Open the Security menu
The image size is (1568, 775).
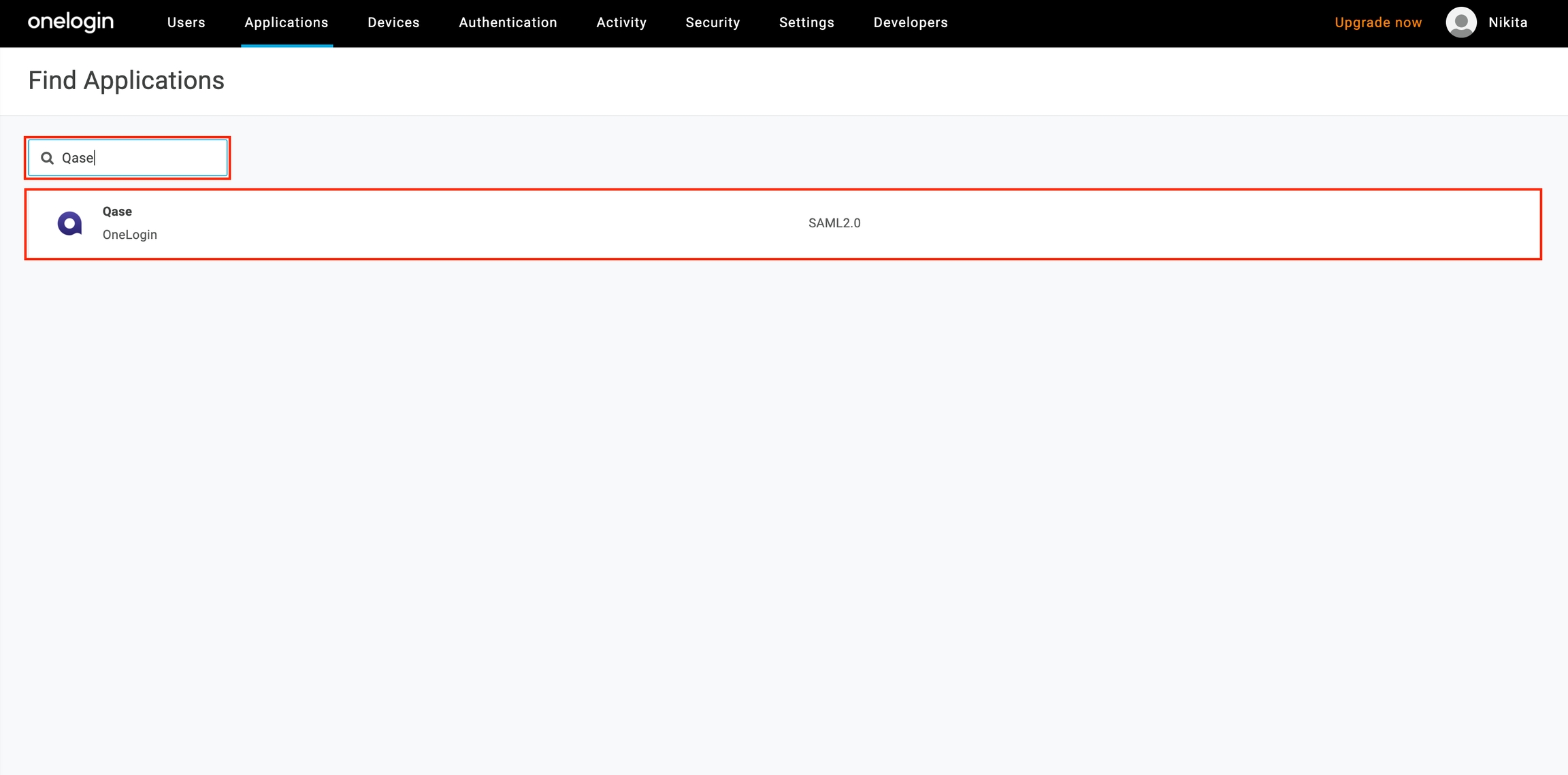click(x=713, y=22)
